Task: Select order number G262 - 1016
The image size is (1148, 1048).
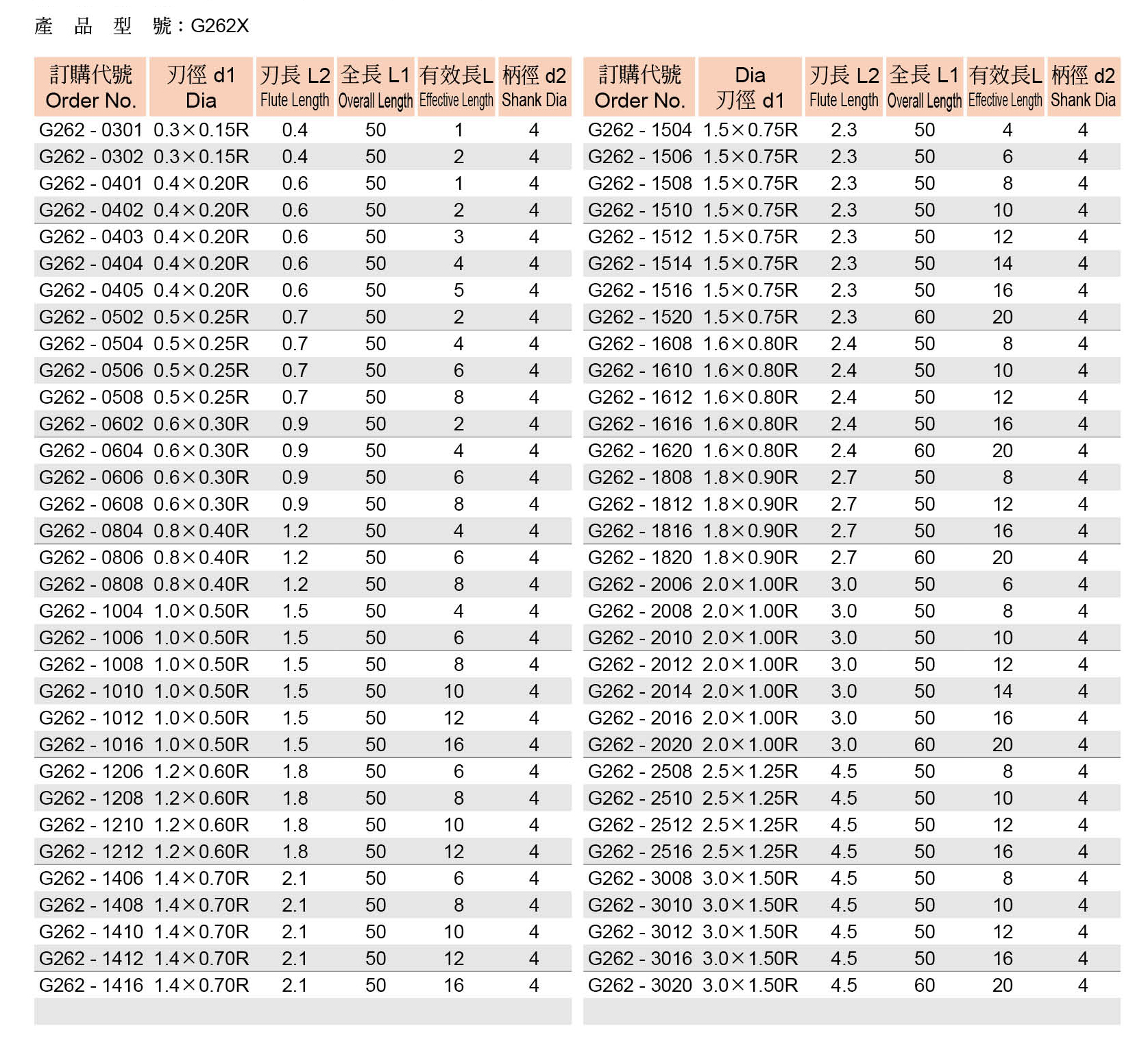Action: pyautogui.click(x=91, y=745)
